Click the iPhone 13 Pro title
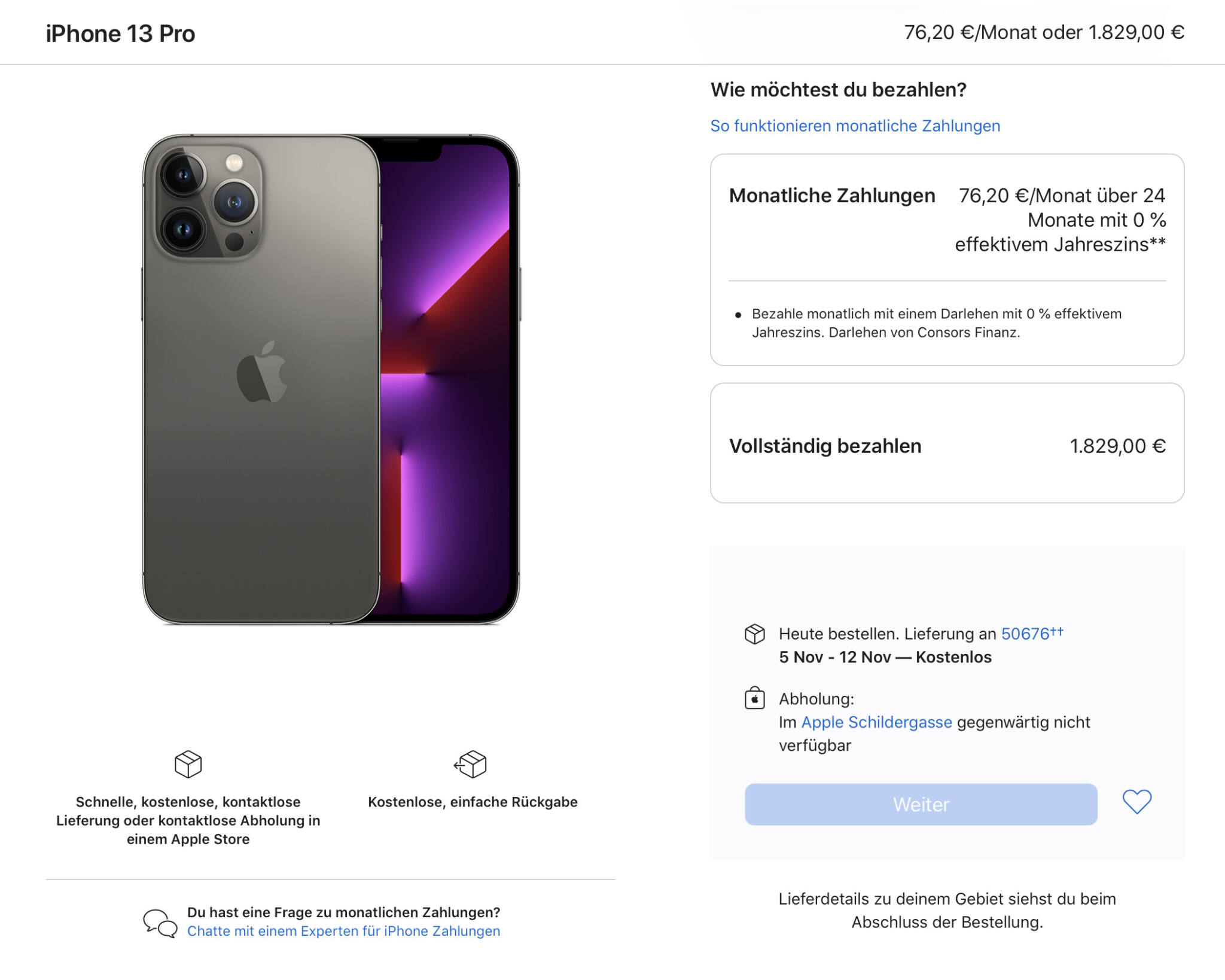Screen dimensions: 1225x980 121,33
